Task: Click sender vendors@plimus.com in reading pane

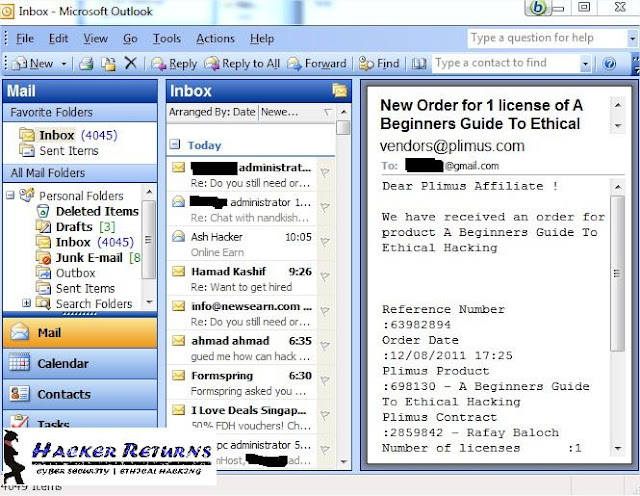Action: [x=452, y=146]
